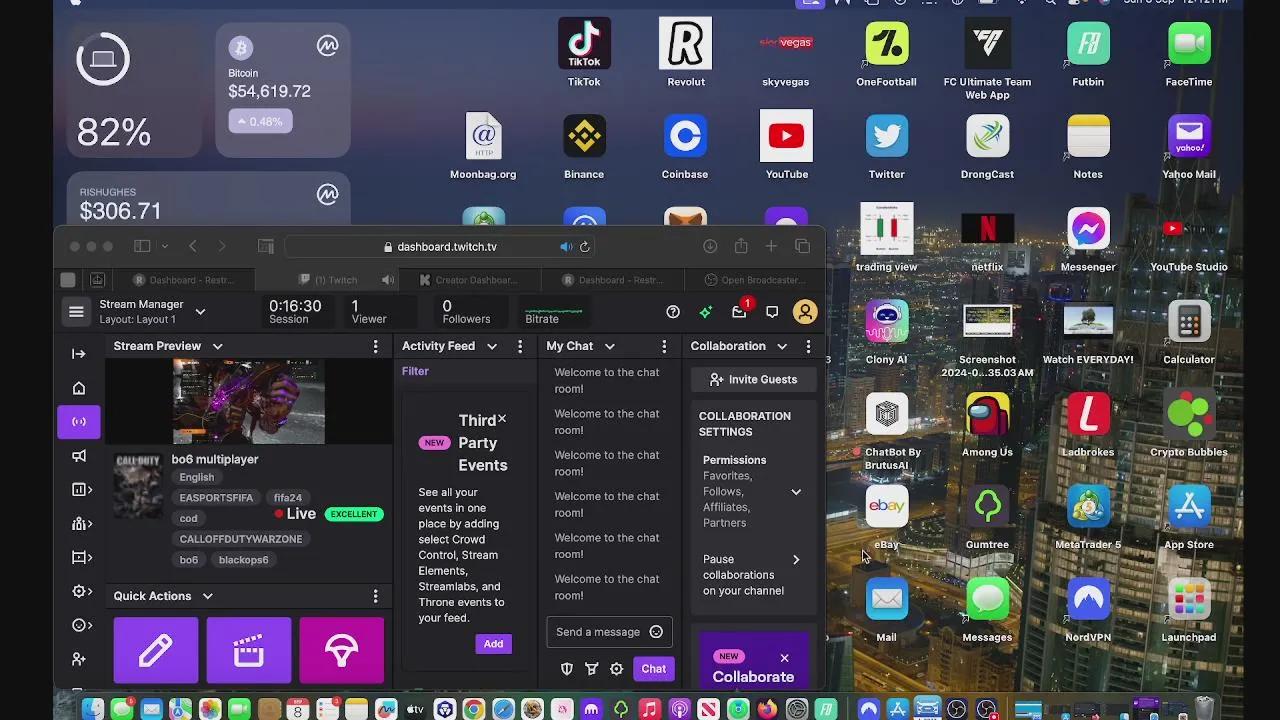
Task: Click the Raid Channel parachute quick action
Action: [341, 650]
